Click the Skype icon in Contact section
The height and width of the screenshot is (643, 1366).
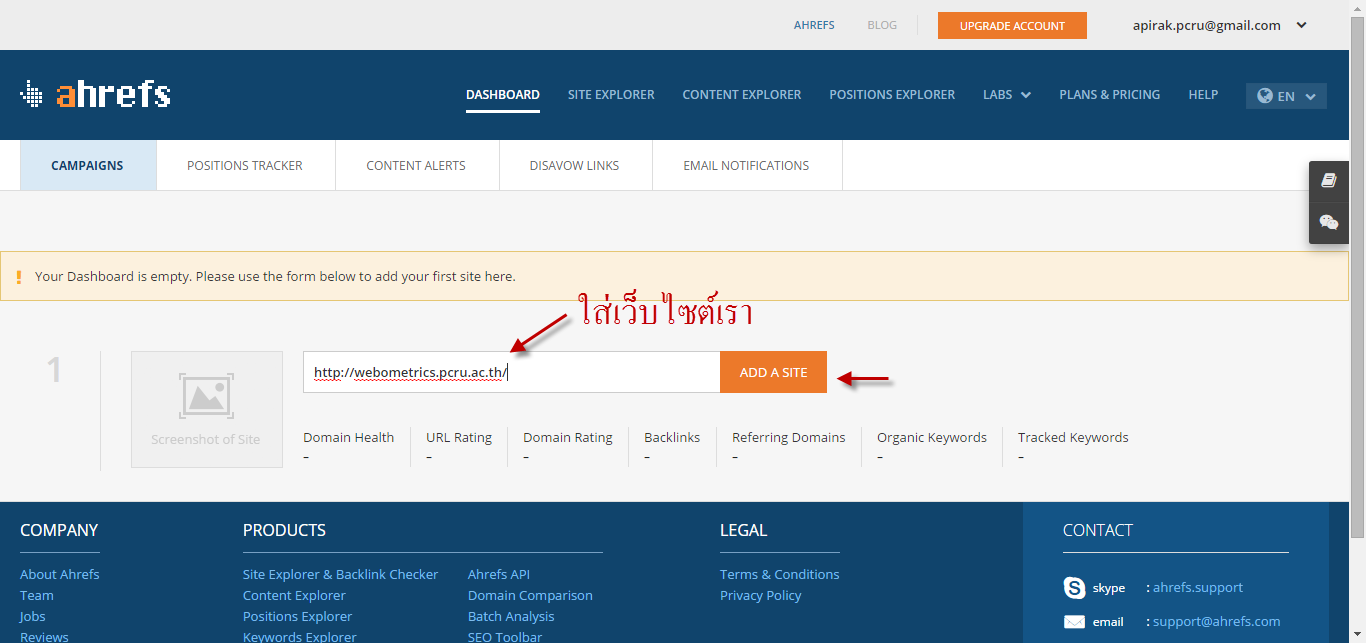(1074, 588)
